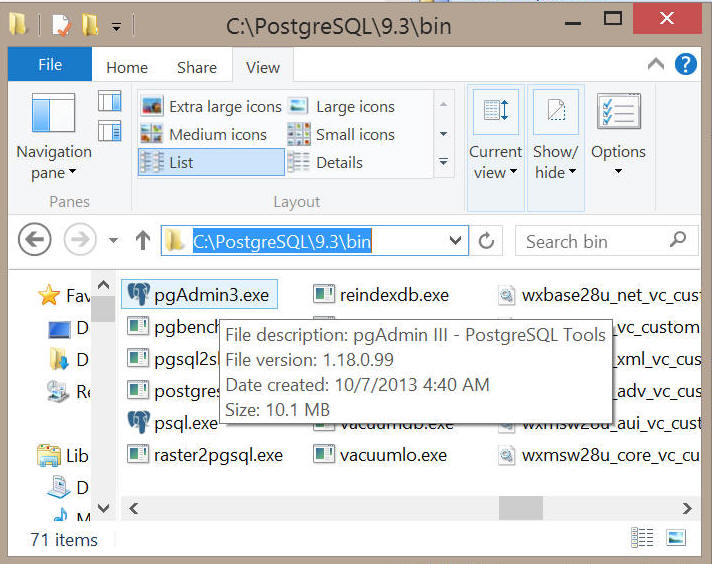Click the pgsql2s file icon
Viewport: 712px width, 564px height.
point(138,358)
